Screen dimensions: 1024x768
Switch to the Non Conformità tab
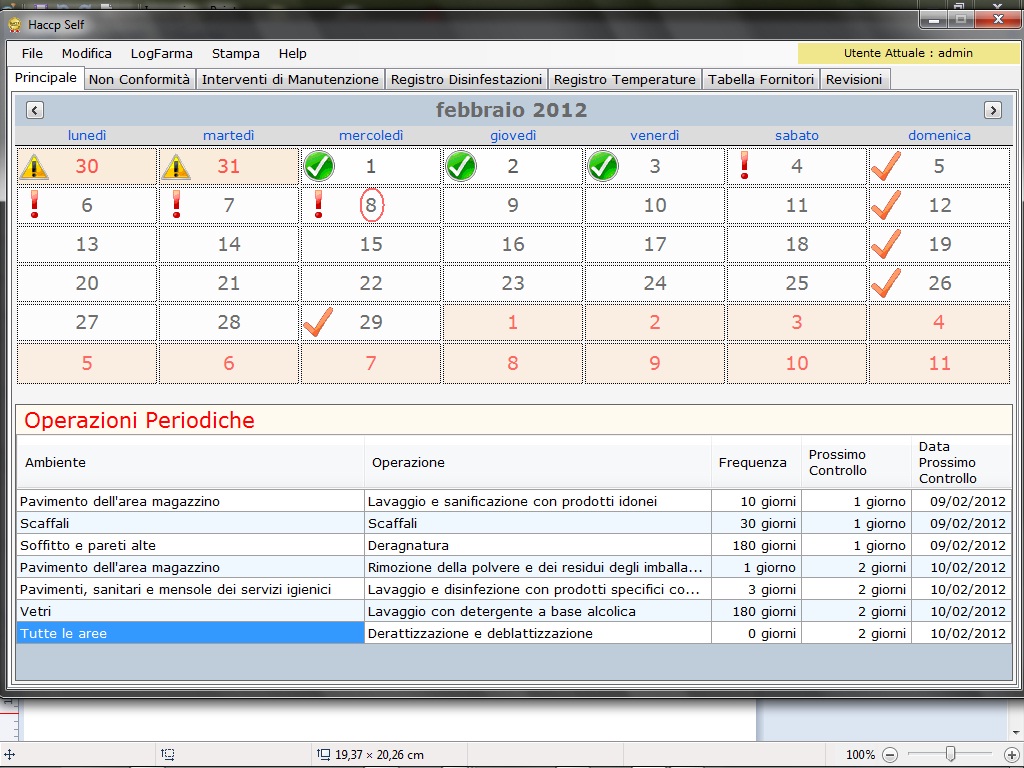(139, 79)
